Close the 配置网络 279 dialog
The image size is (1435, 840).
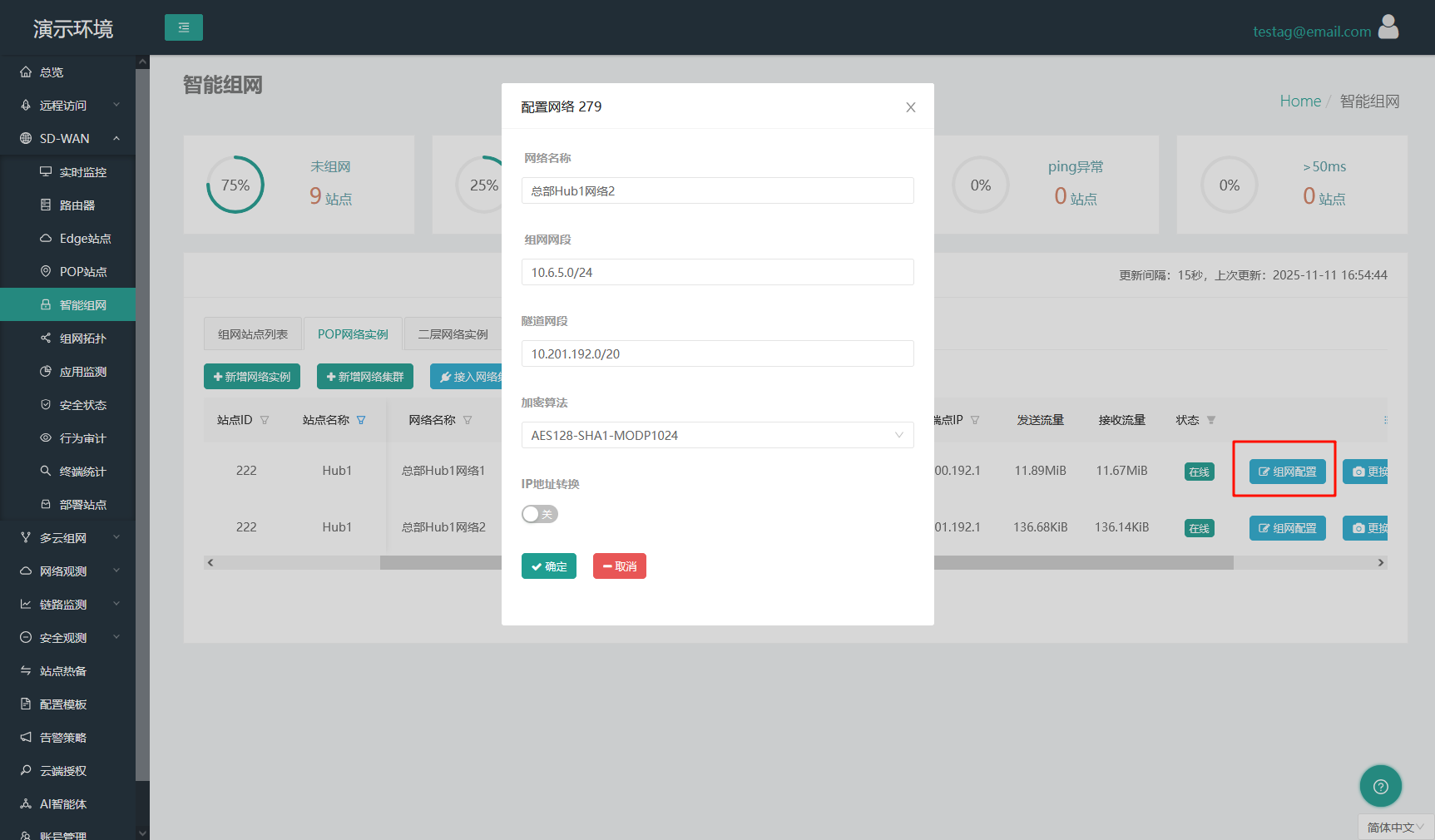coord(911,107)
